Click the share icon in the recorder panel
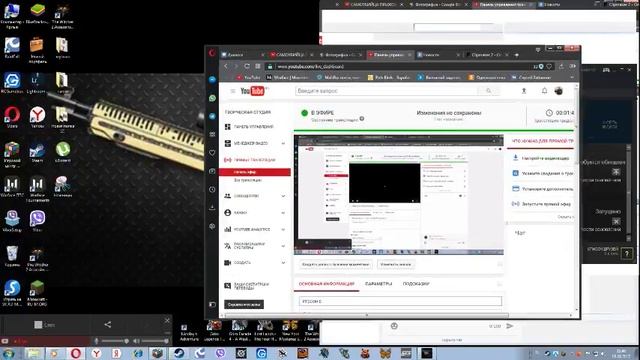Screen dimensions: 640x360 click(x=108, y=324)
